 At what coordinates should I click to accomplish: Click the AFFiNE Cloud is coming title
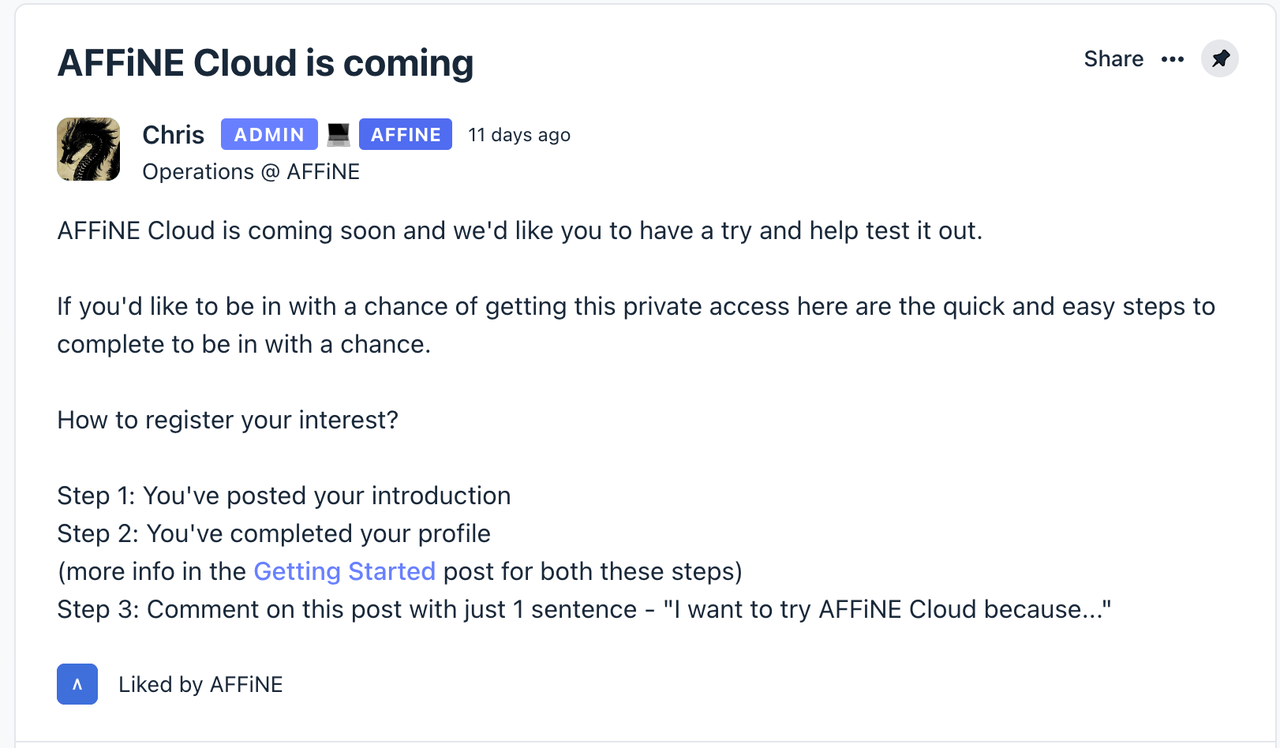(x=265, y=62)
